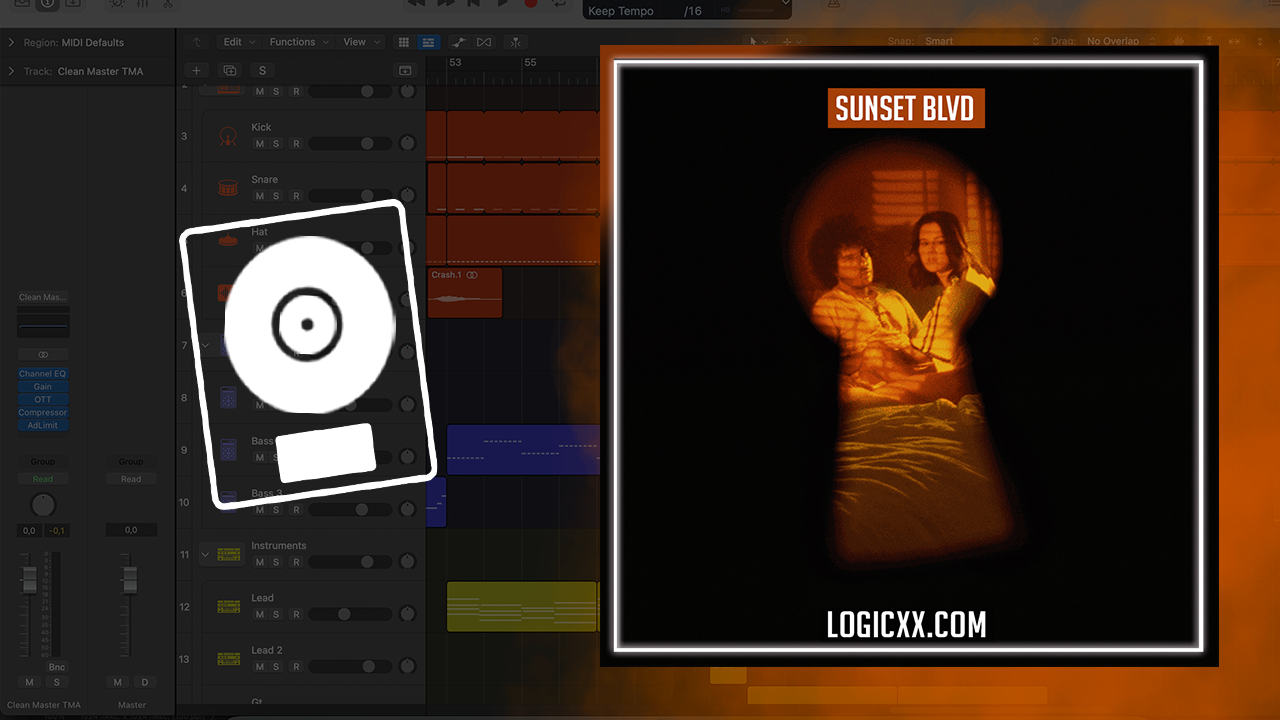Open the OTT plug-in slot
The width and height of the screenshot is (1280, 720).
[43, 399]
